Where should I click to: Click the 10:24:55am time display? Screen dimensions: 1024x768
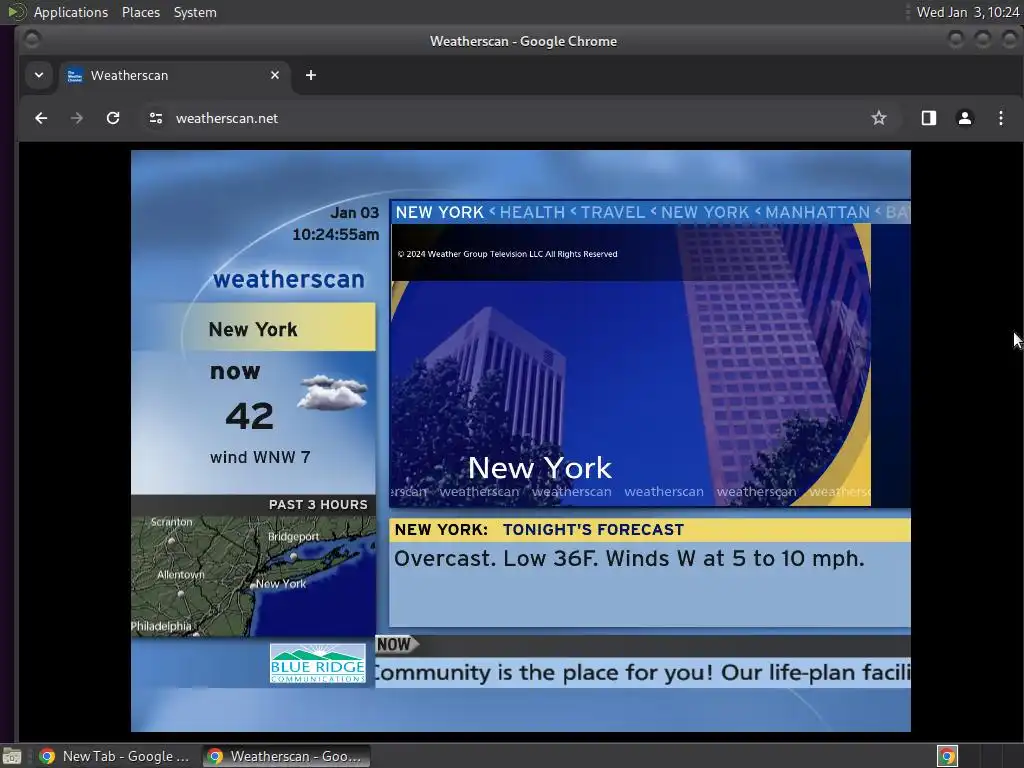tap(336, 234)
